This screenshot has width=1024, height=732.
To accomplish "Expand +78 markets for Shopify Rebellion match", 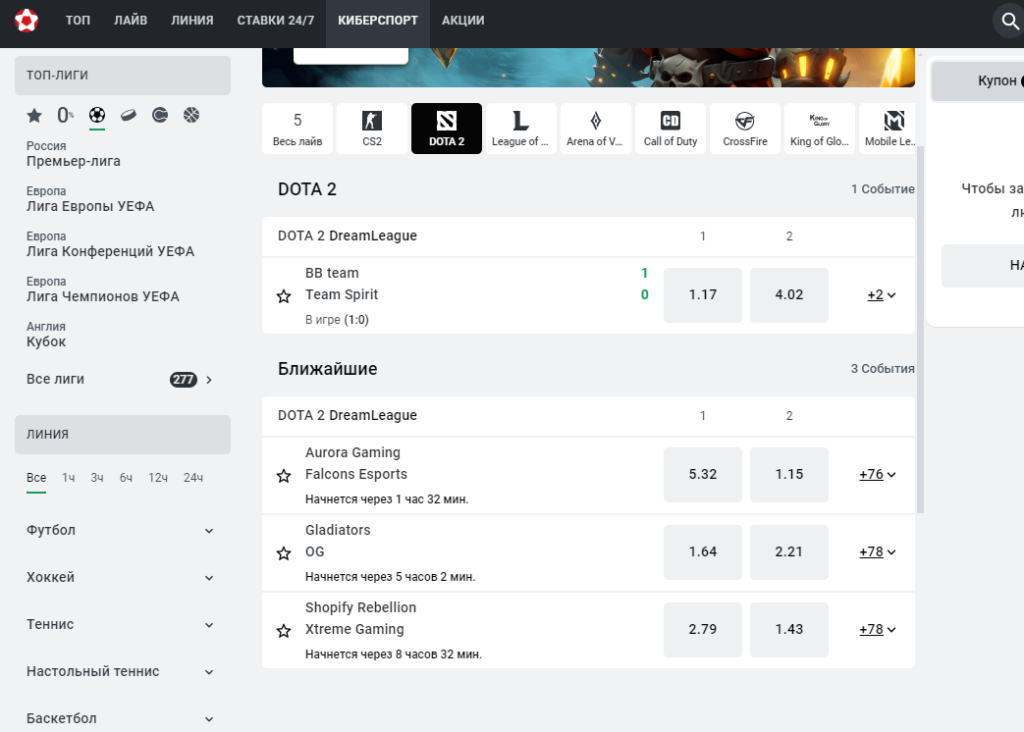I will pyautogui.click(x=877, y=629).
